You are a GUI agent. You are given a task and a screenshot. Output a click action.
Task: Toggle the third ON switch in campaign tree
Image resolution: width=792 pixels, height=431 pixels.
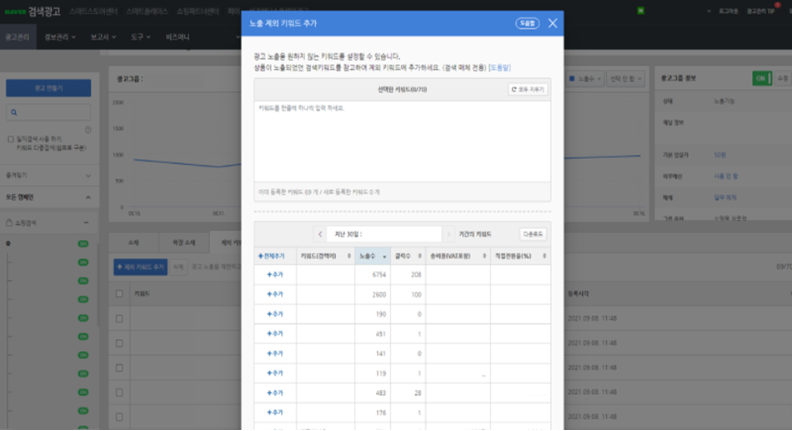coord(83,281)
